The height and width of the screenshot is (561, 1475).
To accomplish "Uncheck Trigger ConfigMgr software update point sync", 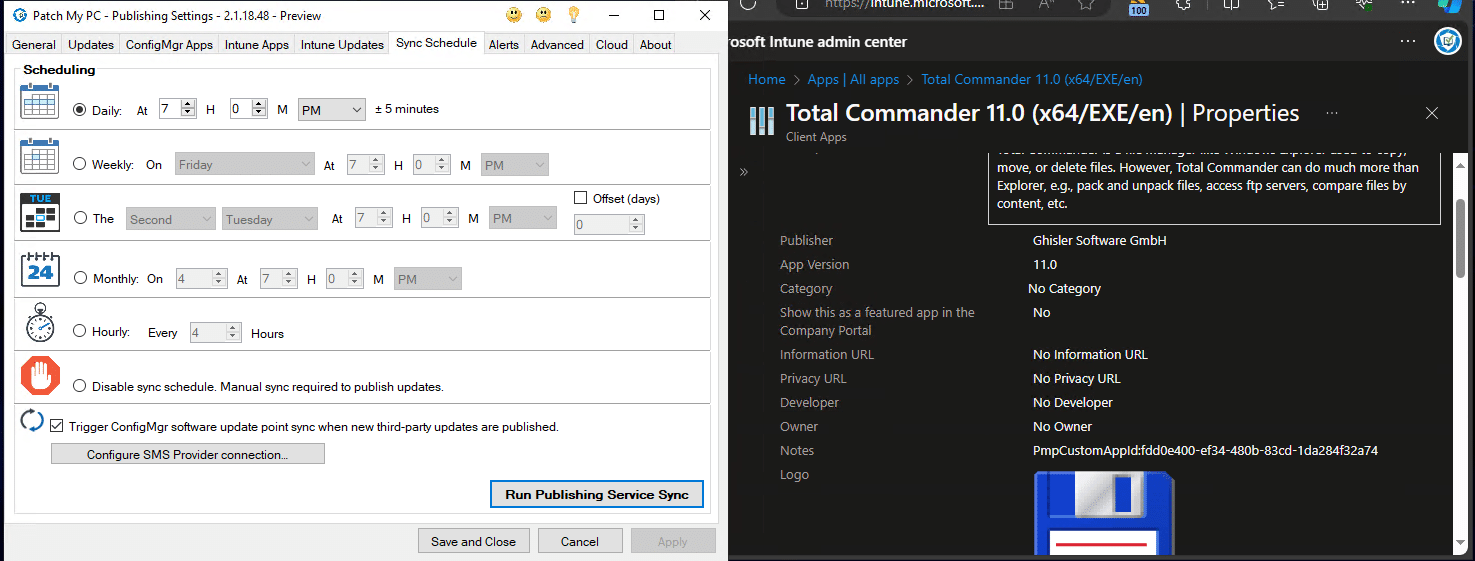I will tap(57, 426).
